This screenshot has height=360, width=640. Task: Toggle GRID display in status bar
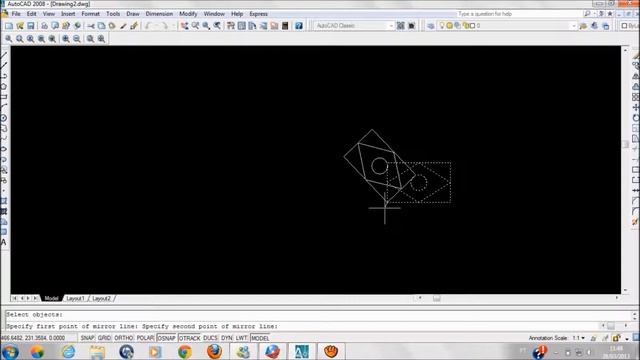pyautogui.click(x=104, y=338)
